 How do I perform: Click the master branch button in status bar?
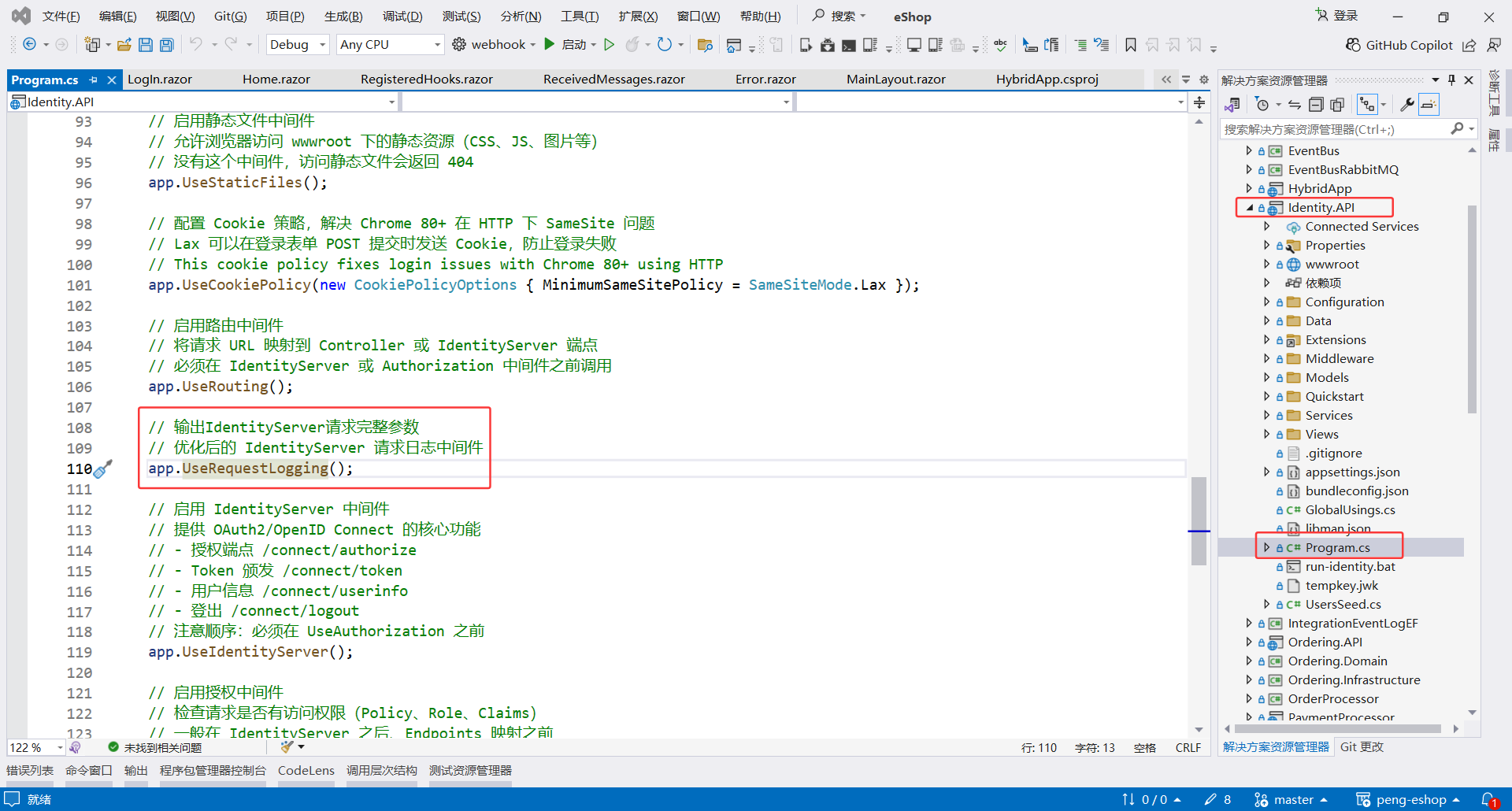pyautogui.click(x=1291, y=800)
